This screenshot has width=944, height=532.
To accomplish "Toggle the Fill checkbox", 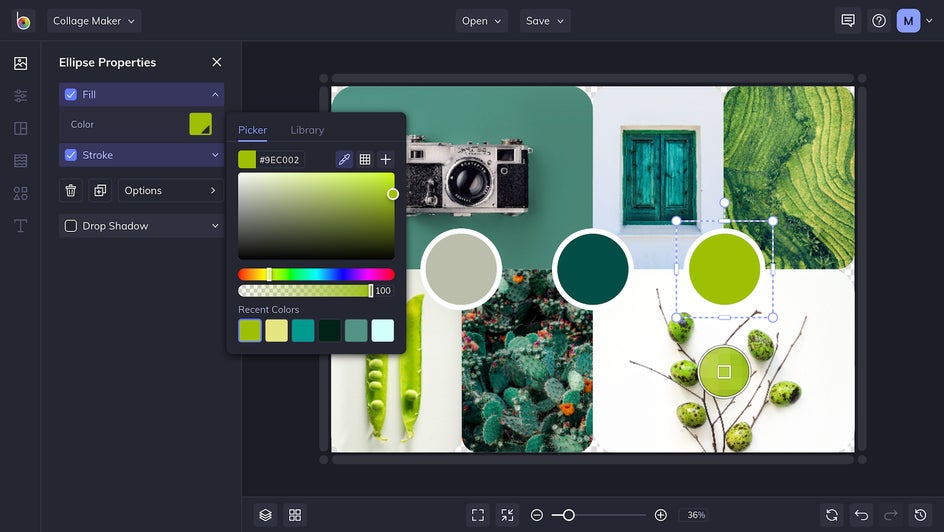I will [71, 95].
